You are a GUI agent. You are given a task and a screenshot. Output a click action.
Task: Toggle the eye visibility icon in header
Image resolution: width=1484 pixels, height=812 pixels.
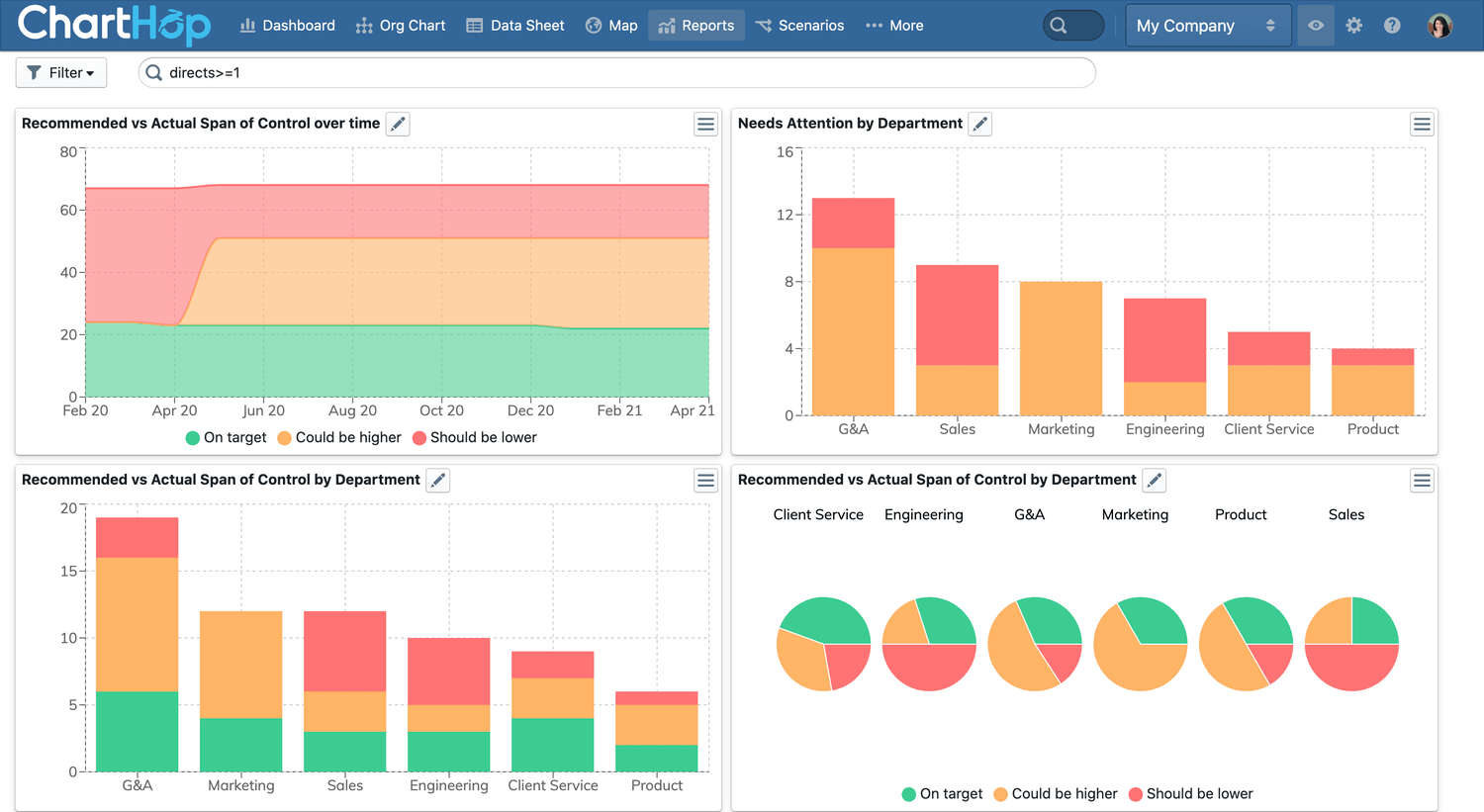click(1315, 26)
